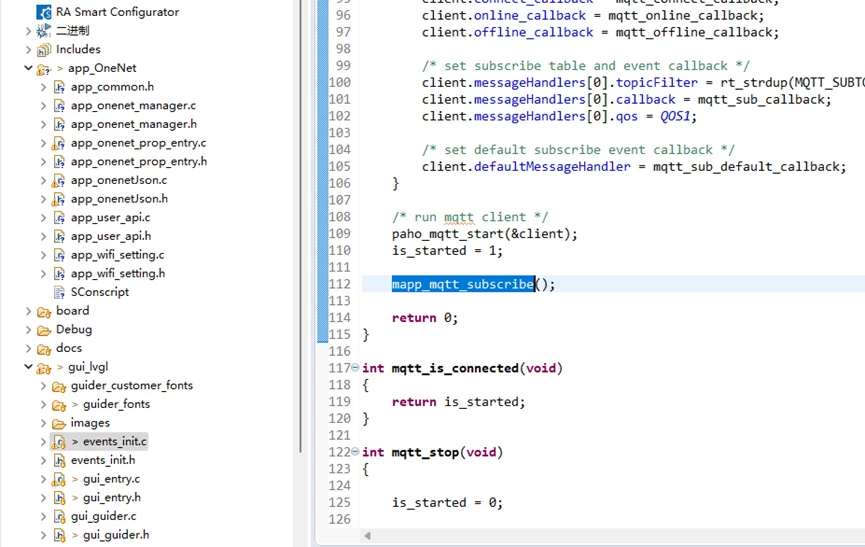Select gui_guider.h in project tree
Screen dimensions: 865x547
click(x=116, y=535)
